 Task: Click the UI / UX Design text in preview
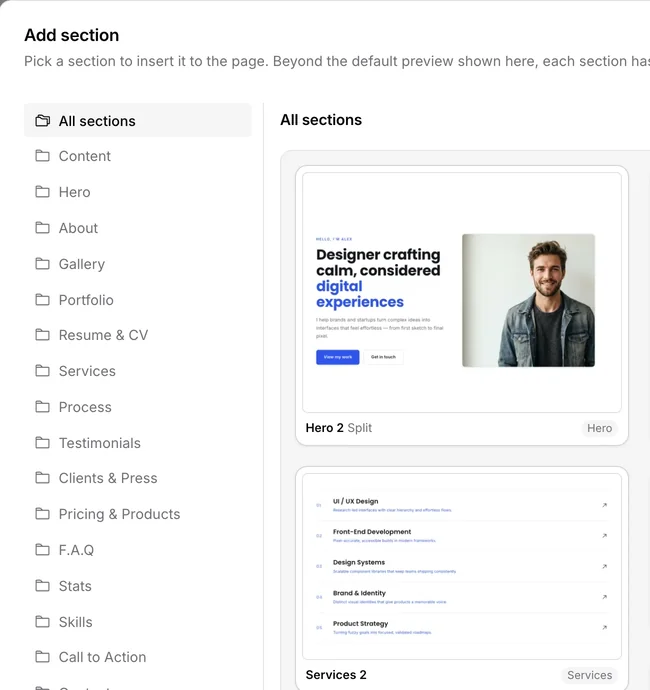tap(356, 501)
